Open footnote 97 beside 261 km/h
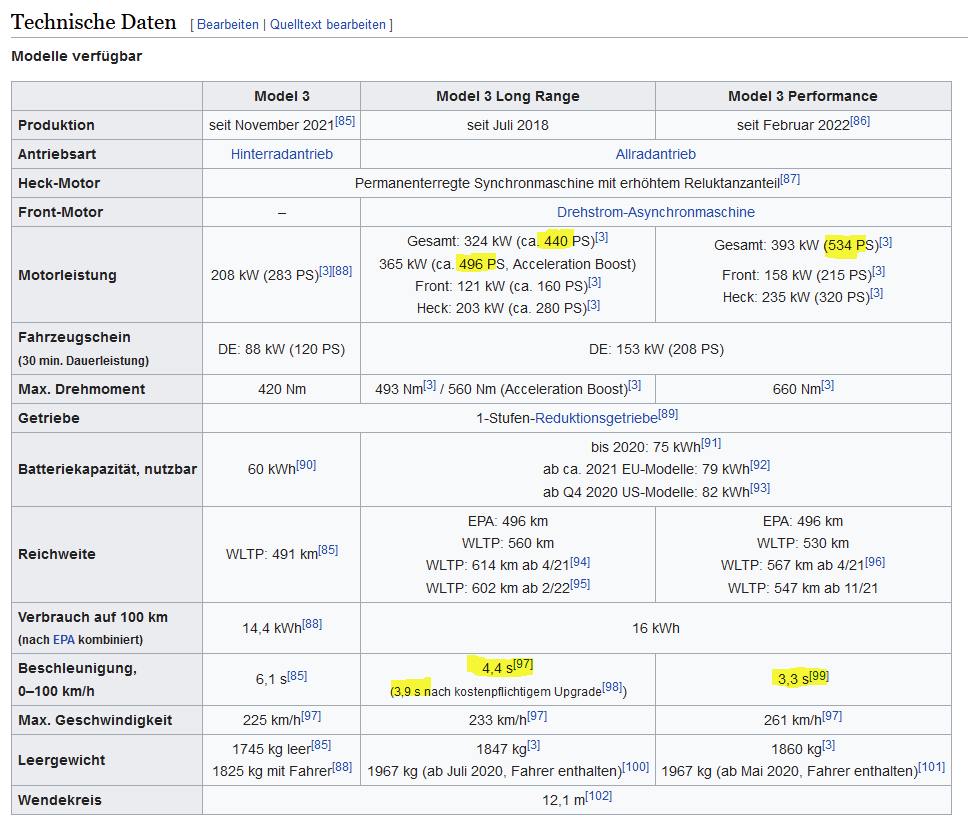The image size is (968, 831). coord(832,716)
